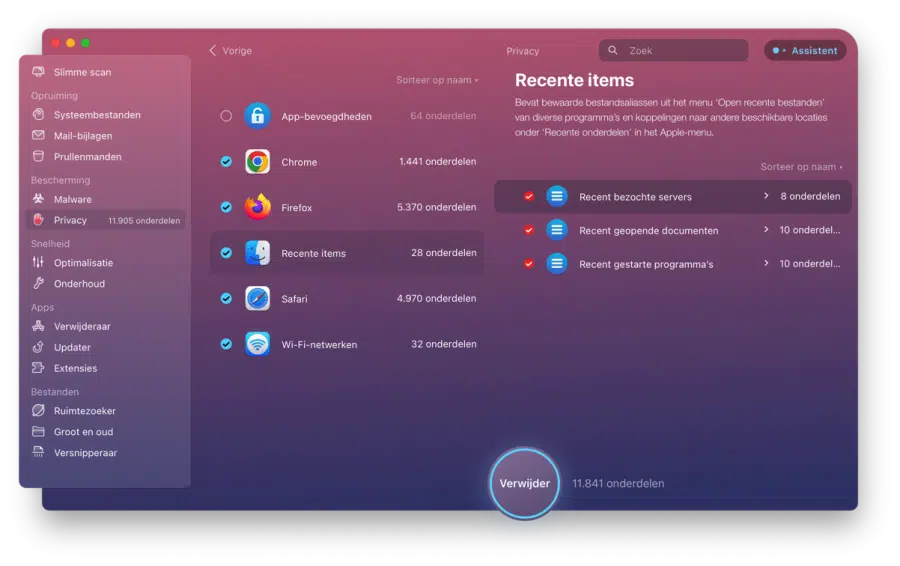The image size is (900, 566).
Task: Click the Groot en oud folder icon
Action: [x=38, y=431]
